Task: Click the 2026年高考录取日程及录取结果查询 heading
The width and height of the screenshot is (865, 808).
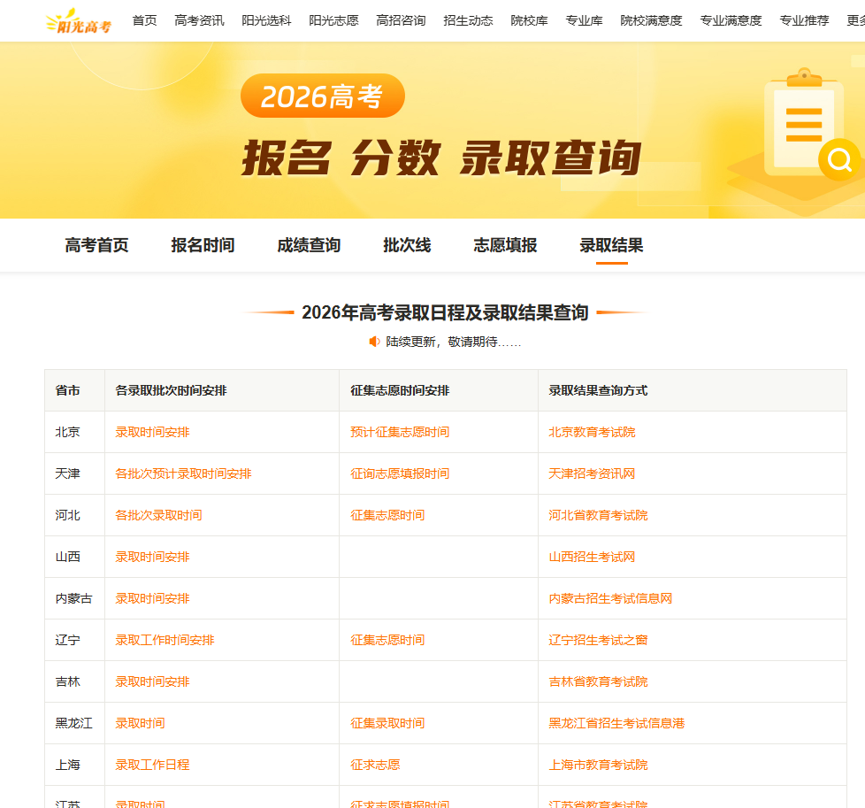Action: coord(445,313)
